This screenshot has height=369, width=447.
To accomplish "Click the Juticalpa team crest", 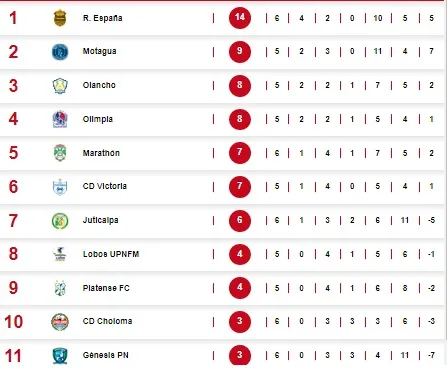I will (x=60, y=221).
